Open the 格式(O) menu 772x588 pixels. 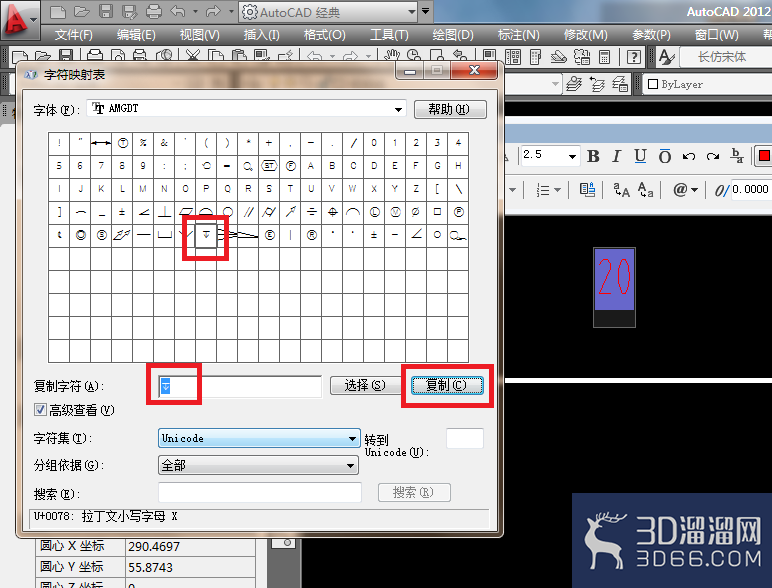coord(324,35)
